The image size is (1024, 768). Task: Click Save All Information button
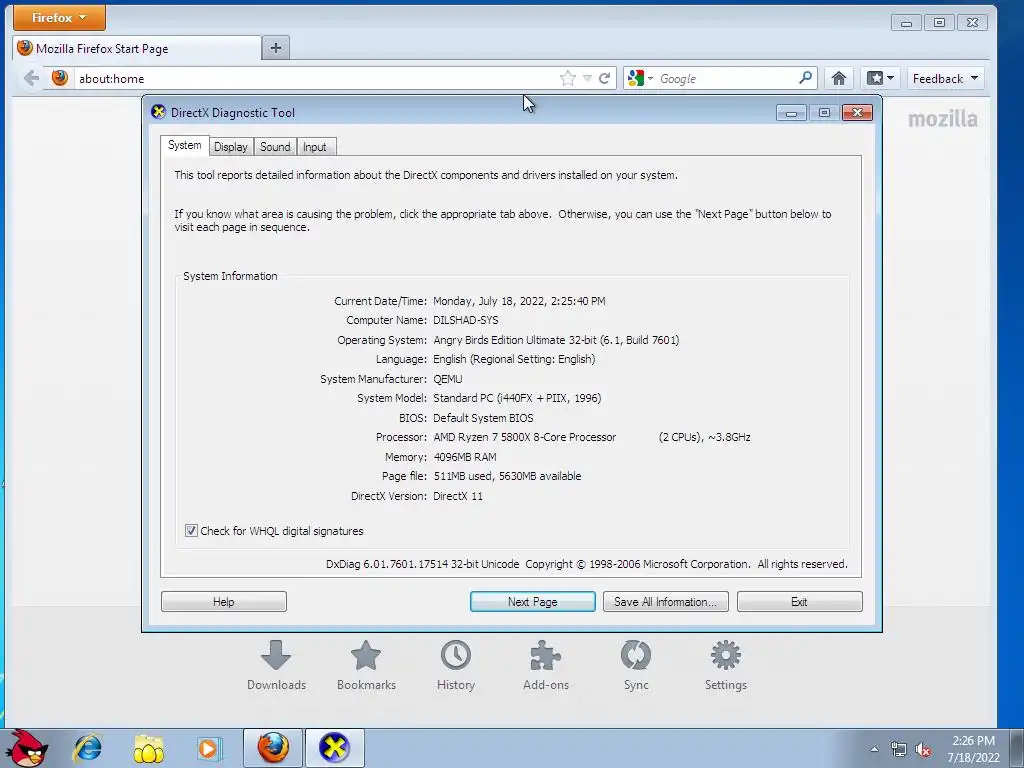click(665, 601)
